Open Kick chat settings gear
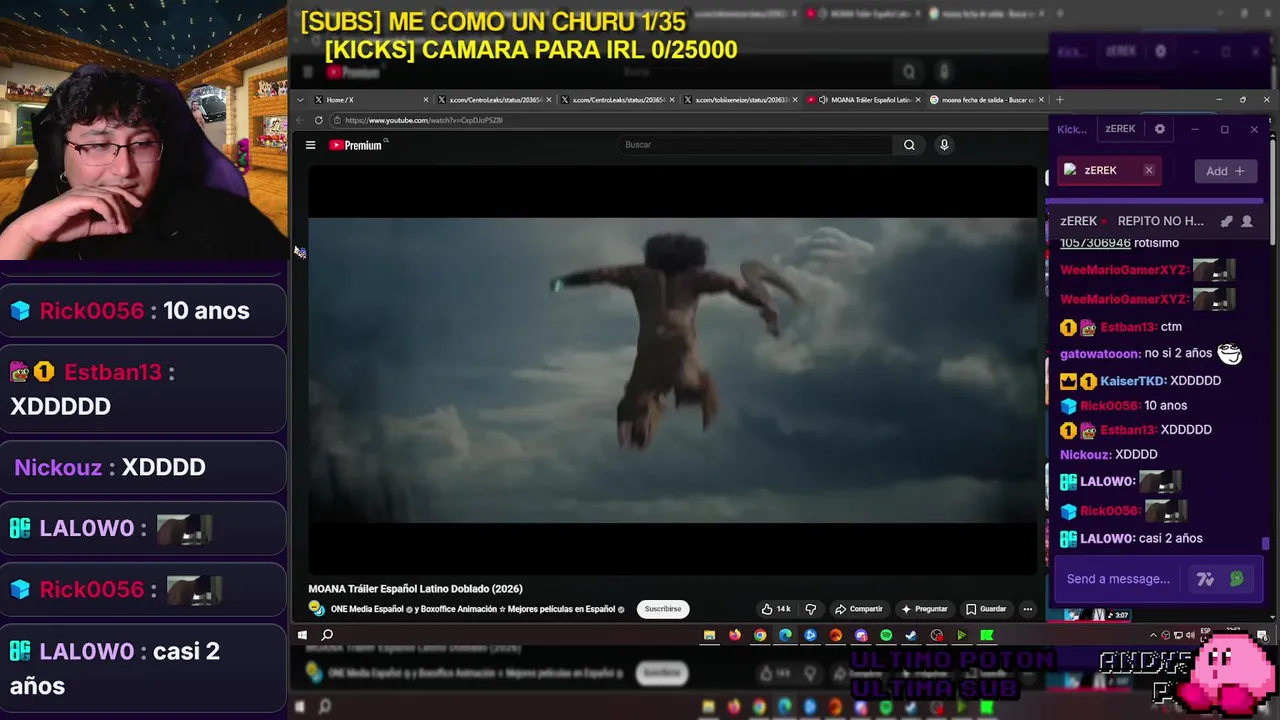This screenshot has height=720, width=1280. 1160,129
